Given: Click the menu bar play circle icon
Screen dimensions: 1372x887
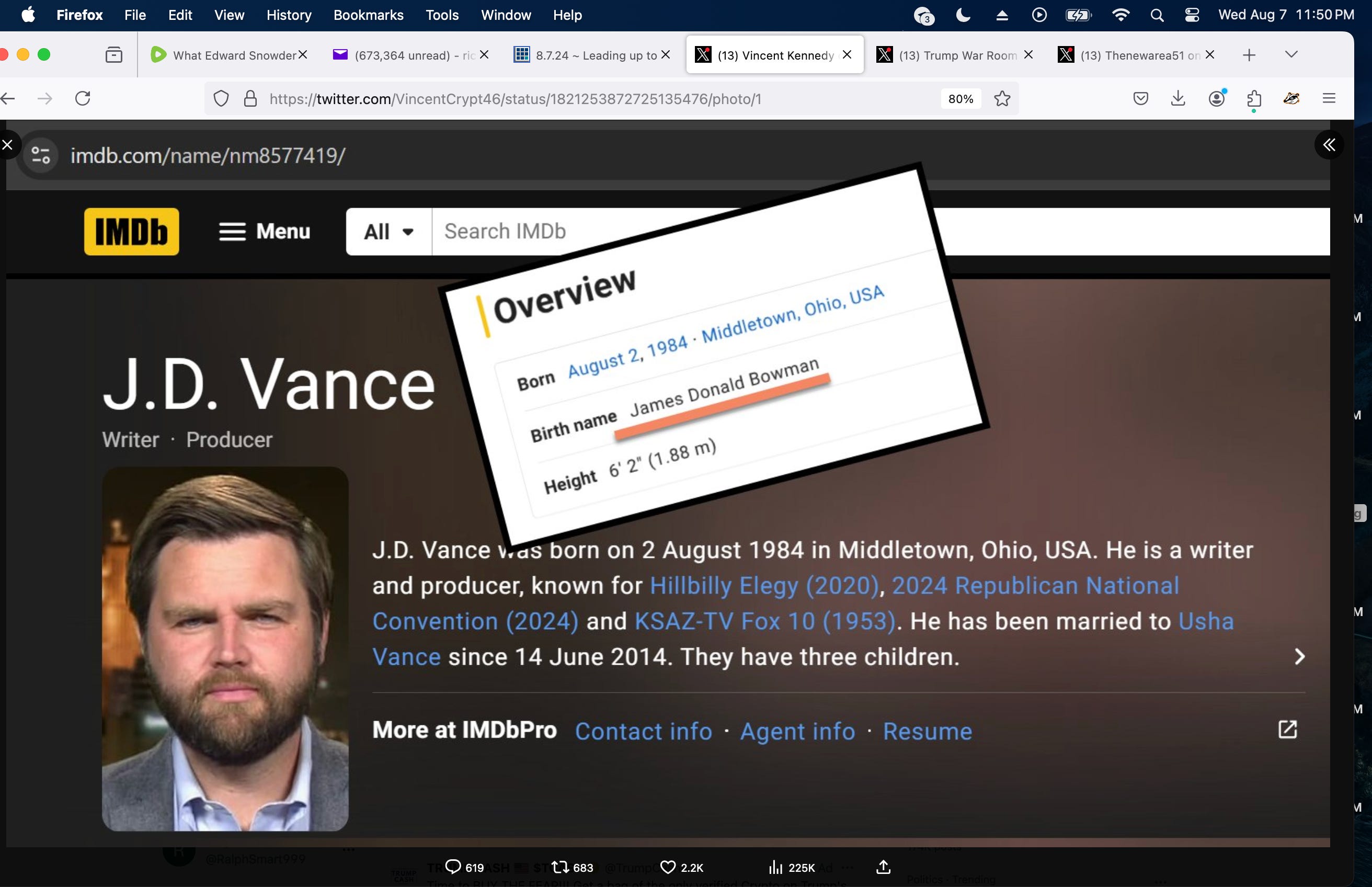Looking at the screenshot, I should [x=1039, y=15].
